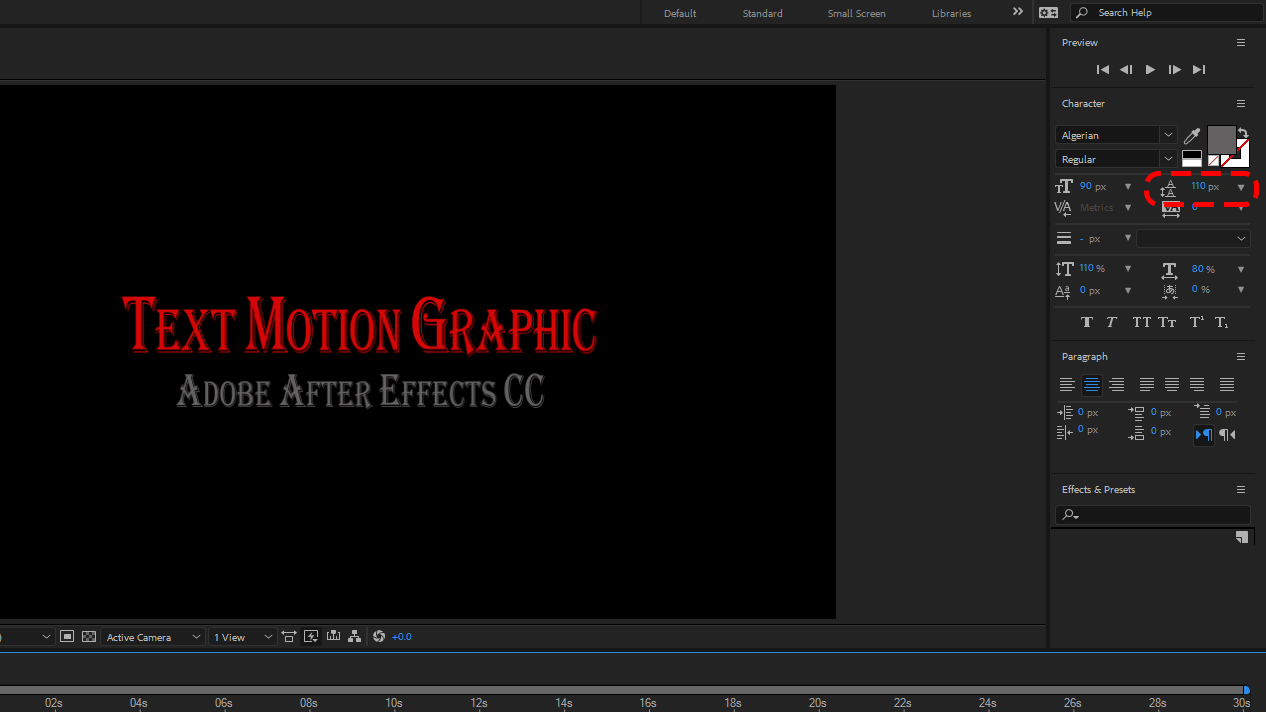1266x712 pixels.
Task: Toggle transparency grid checkerboard icon
Action: coord(89,636)
